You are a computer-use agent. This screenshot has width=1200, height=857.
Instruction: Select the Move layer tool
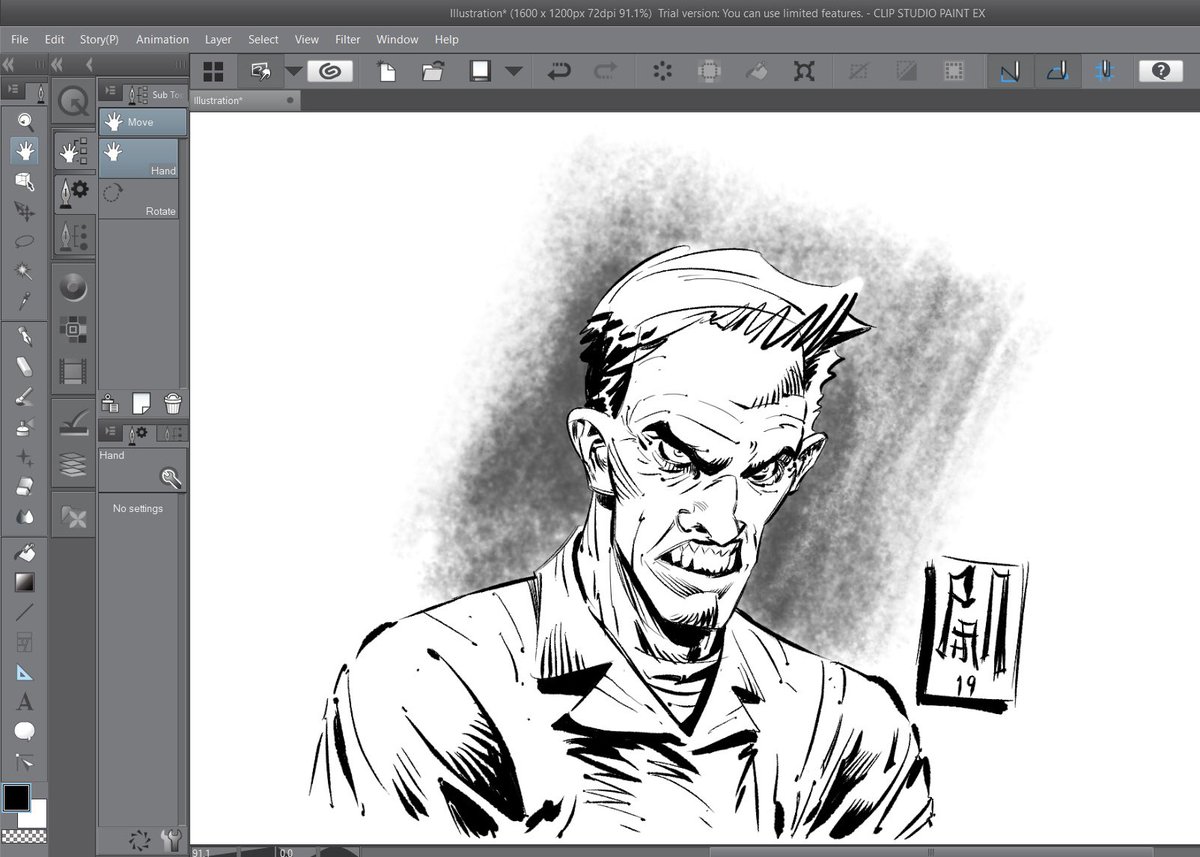[x=25, y=212]
